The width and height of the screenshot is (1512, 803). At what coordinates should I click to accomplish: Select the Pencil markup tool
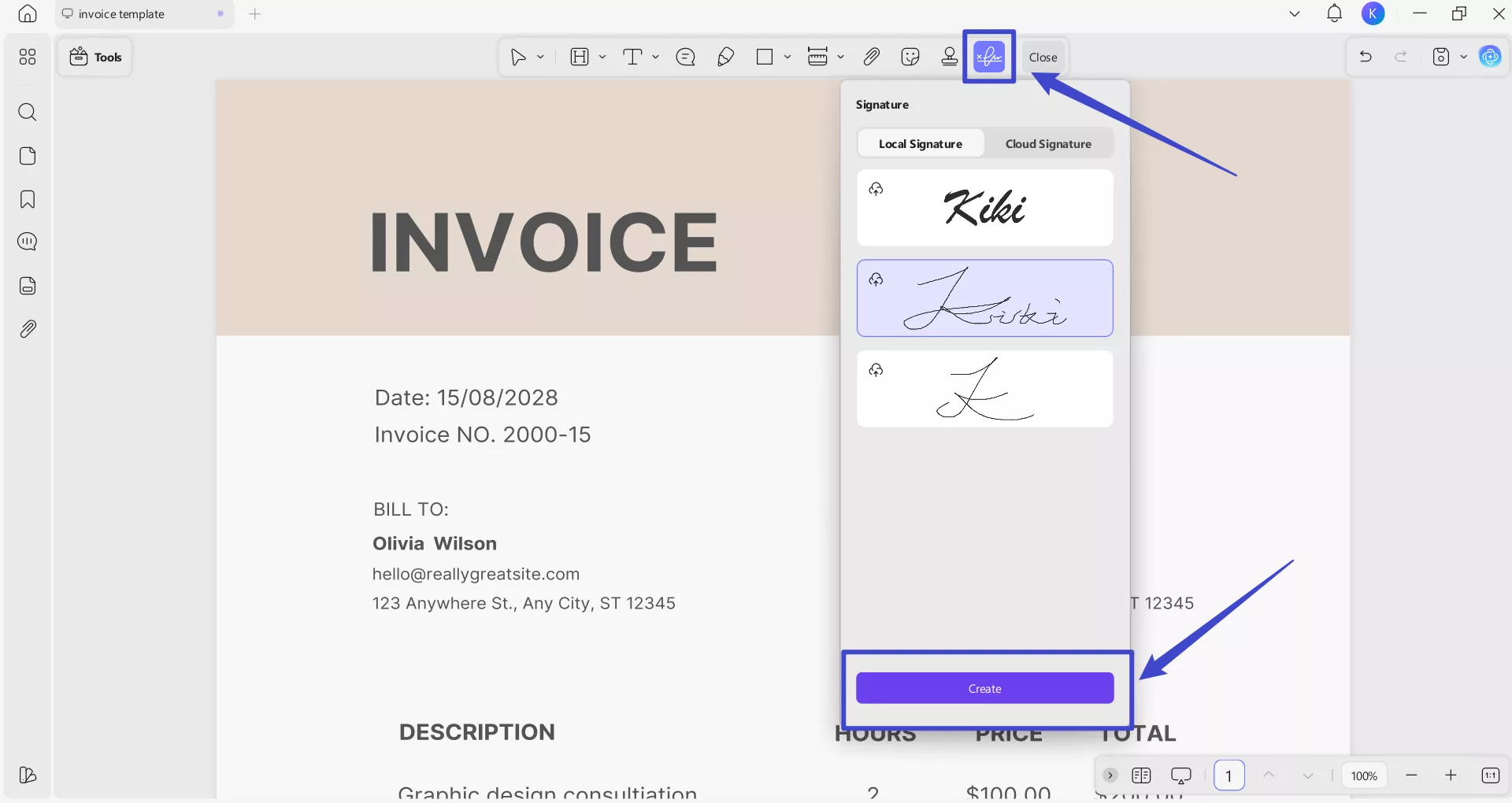pos(725,56)
